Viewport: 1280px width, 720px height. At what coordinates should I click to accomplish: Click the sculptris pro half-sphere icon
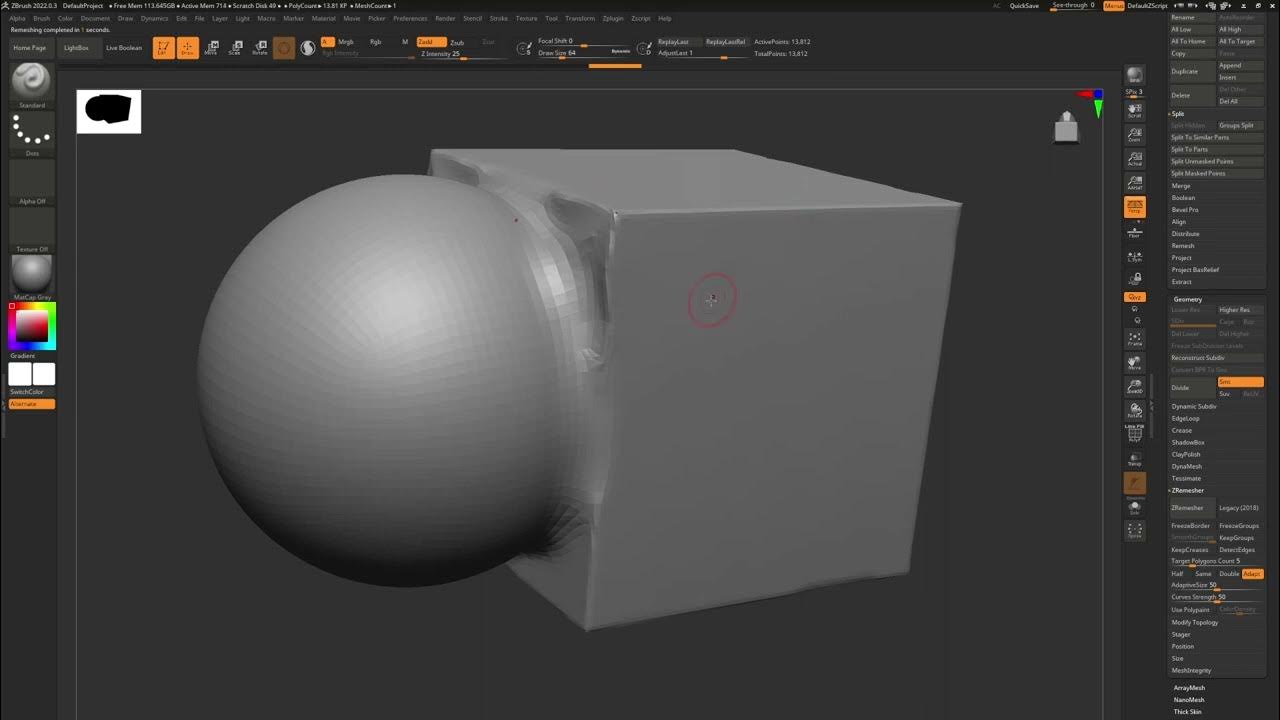(x=308, y=48)
